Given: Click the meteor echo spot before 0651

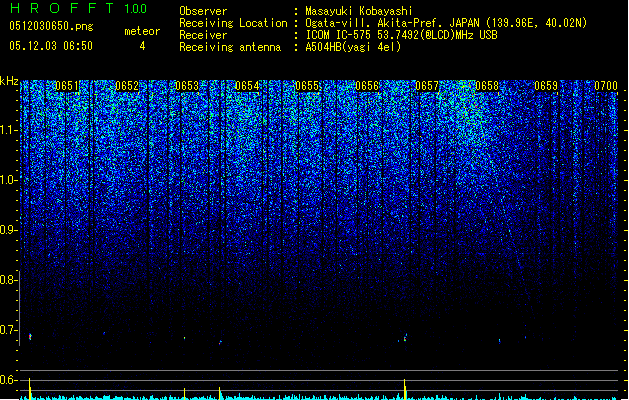Looking at the screenshot, I should tap(30, 337).
